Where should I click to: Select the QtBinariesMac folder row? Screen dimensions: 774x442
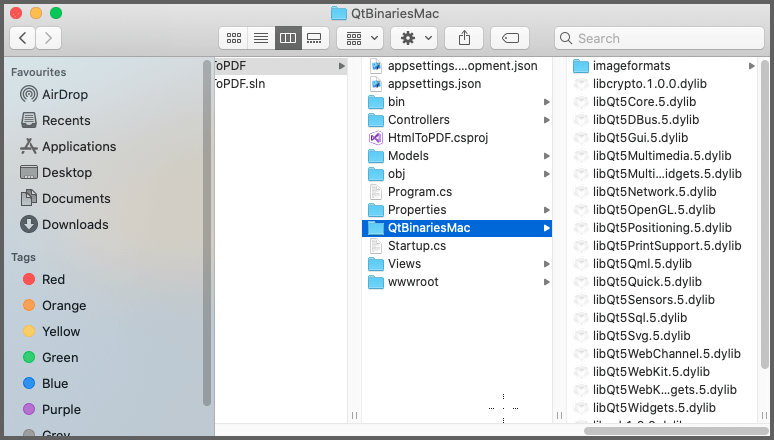point(457,228)
